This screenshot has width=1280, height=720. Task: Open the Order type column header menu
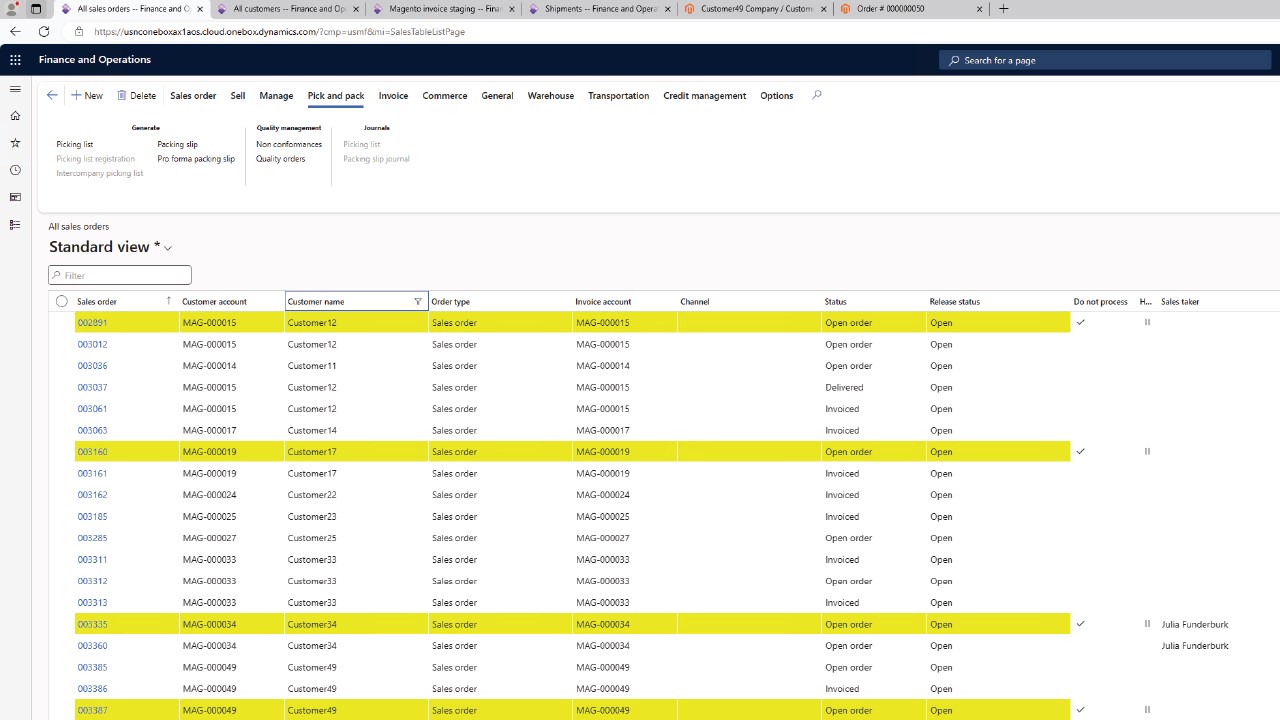pos(450,301)
